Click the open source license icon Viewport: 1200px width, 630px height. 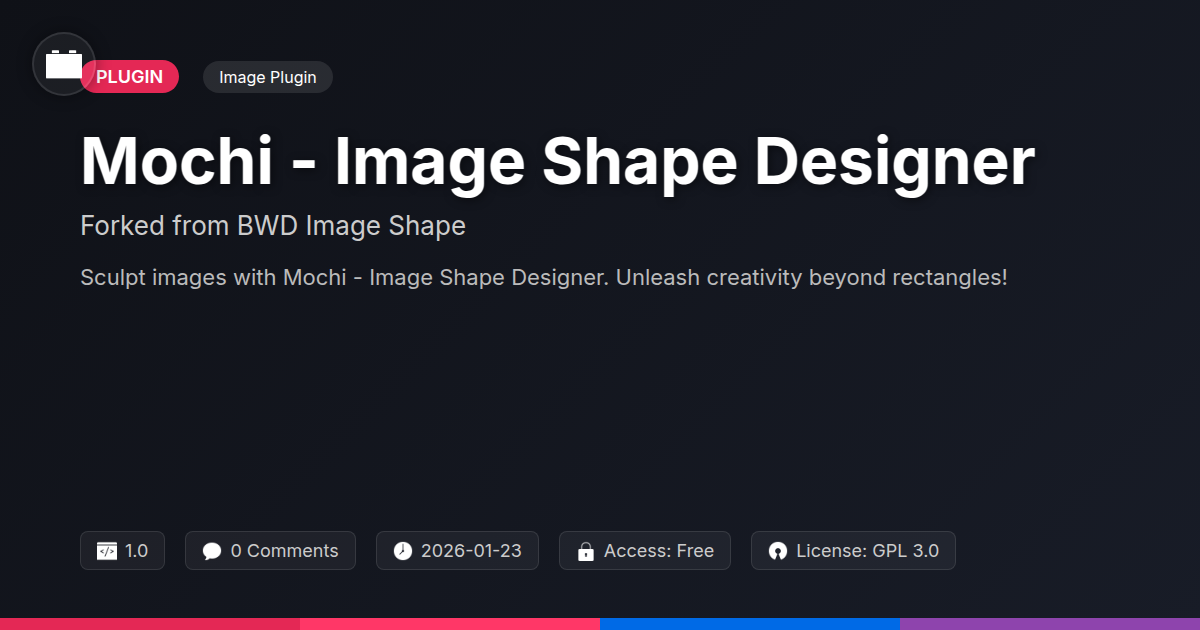[778, 551]
